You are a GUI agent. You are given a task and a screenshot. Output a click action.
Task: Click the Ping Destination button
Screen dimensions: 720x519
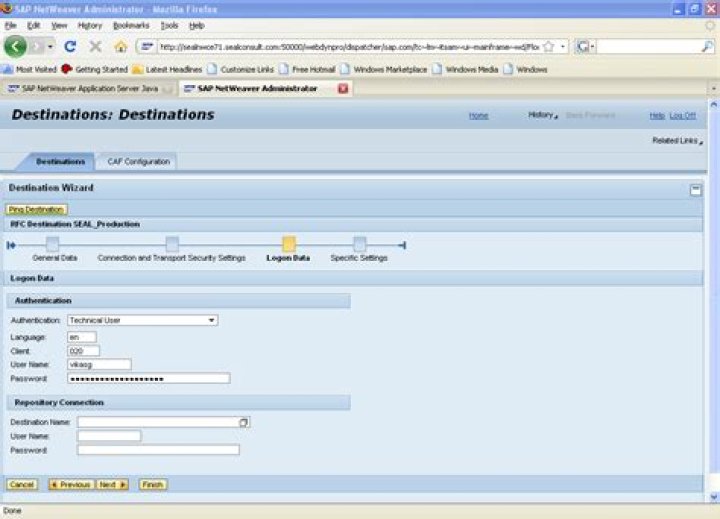[36, 209]
